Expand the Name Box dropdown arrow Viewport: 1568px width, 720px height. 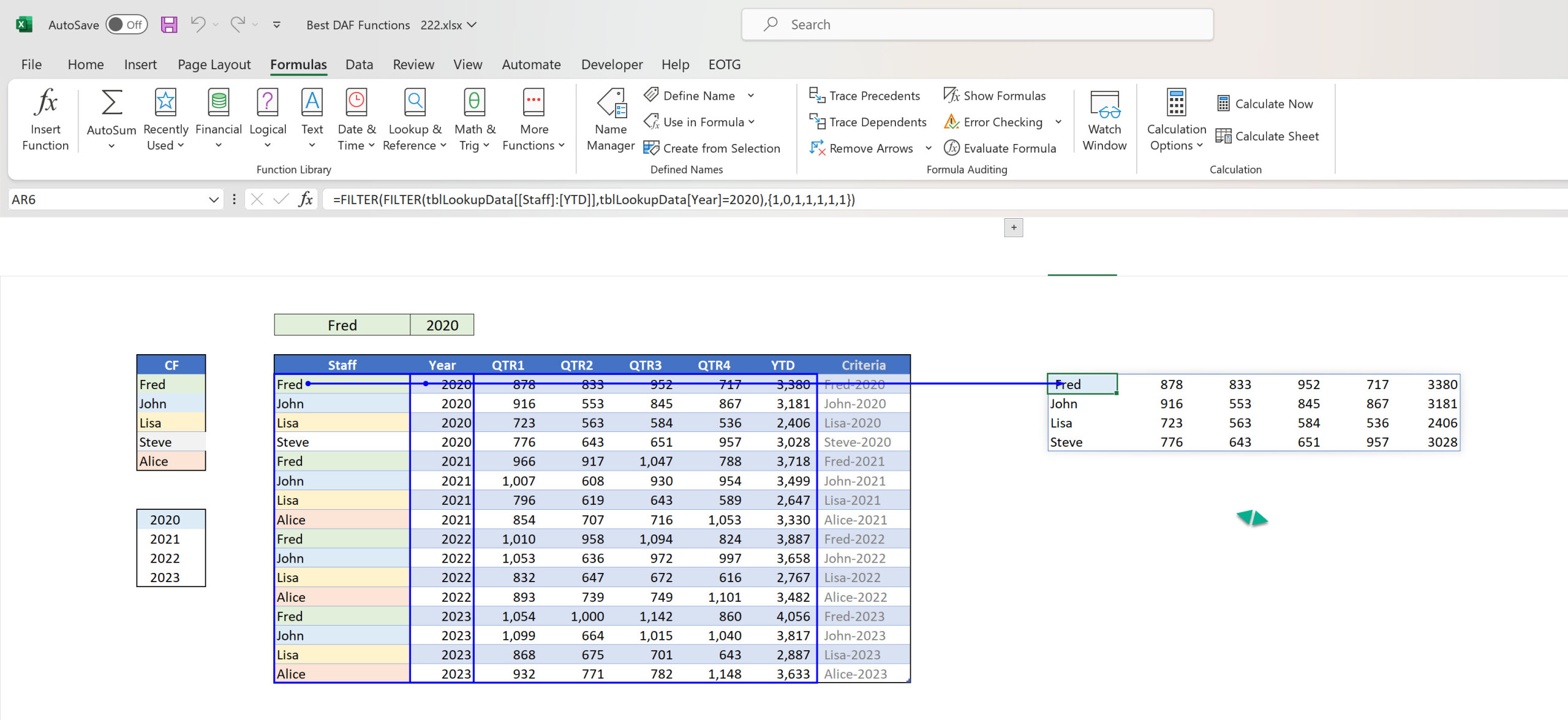(x=213, y=199)
